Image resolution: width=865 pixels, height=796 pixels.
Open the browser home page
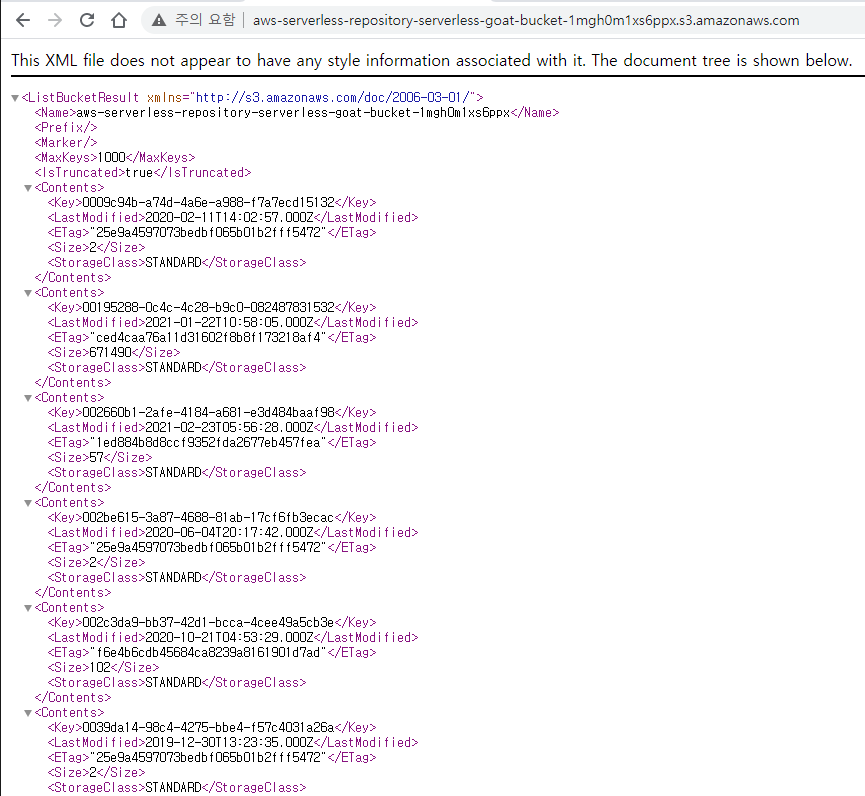click(x=119, y=20)
